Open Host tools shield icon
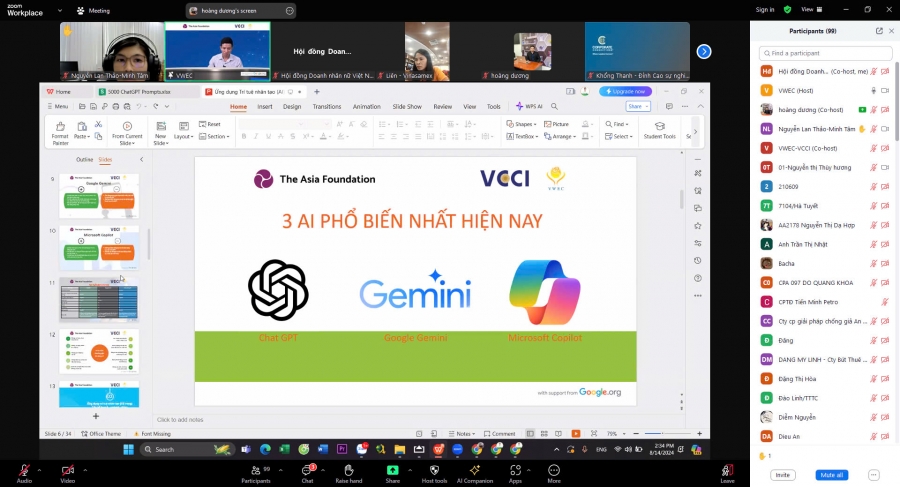Screen dimensions: 900x487 [x=434, y=470]
